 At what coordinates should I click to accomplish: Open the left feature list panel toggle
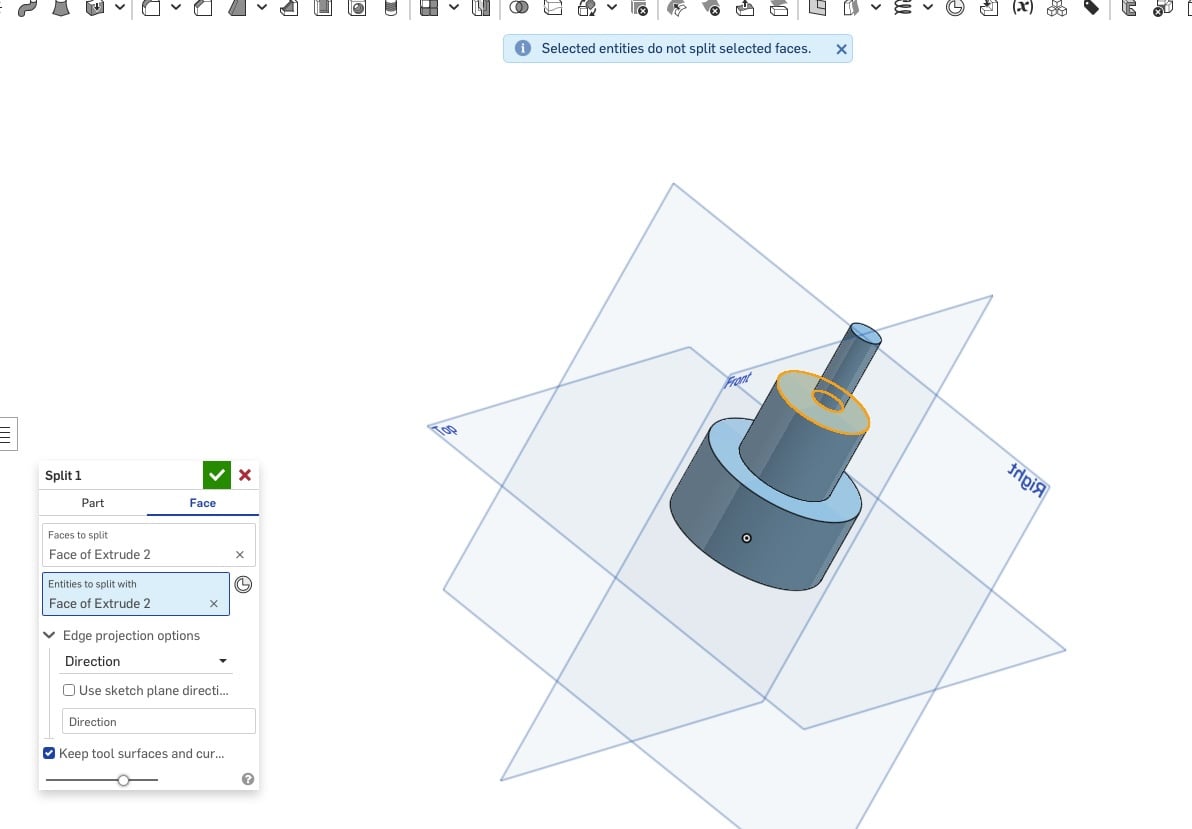(6, 434)
